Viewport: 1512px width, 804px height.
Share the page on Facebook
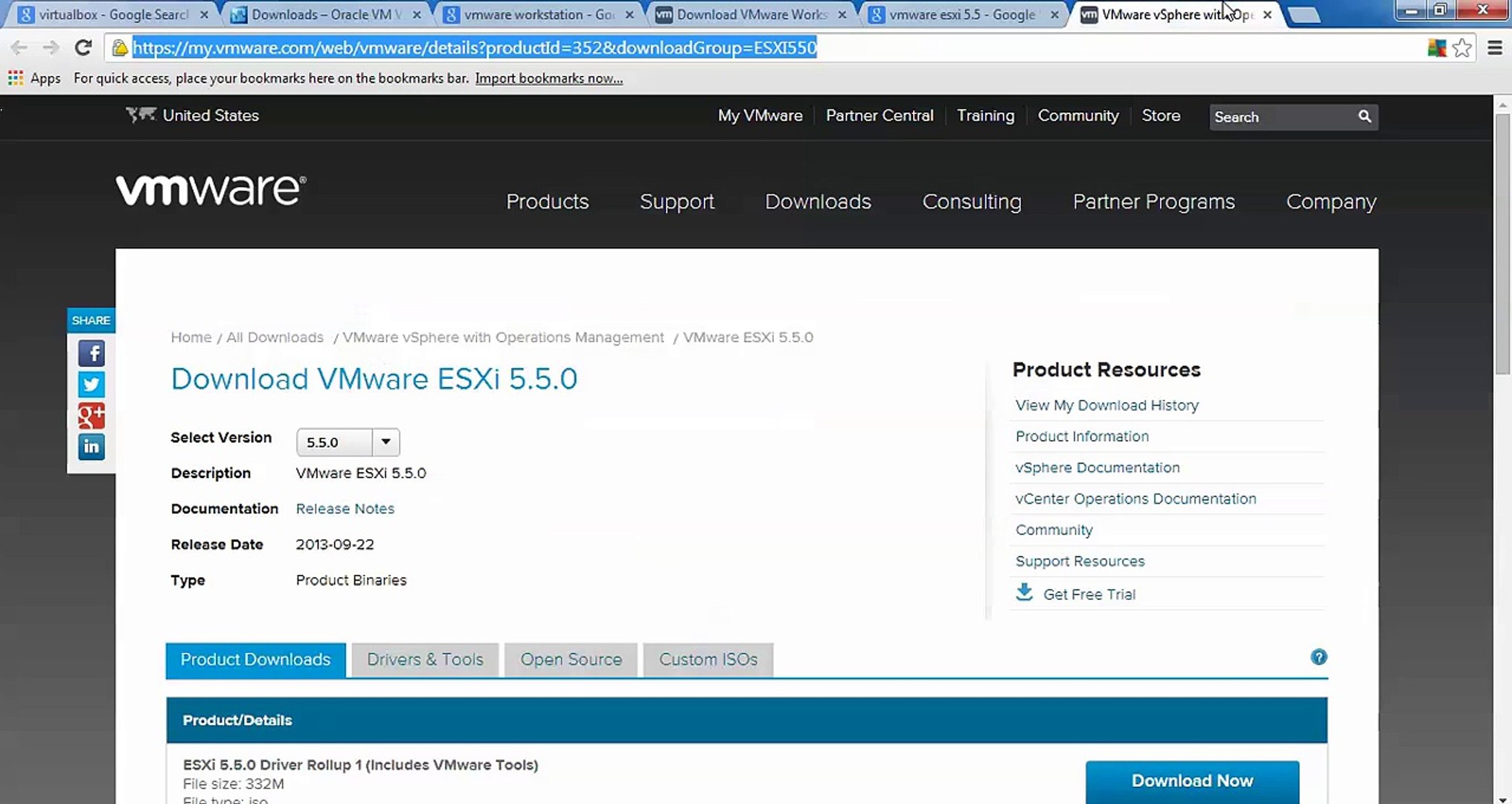[91, 353]
